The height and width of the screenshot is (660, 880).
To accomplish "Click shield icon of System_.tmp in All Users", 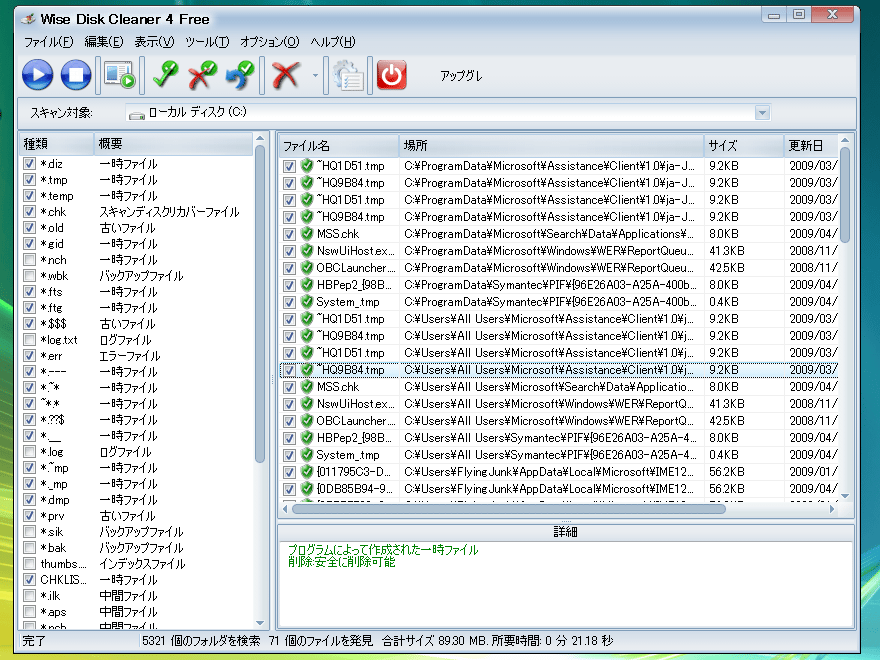I will pos(306,455).
